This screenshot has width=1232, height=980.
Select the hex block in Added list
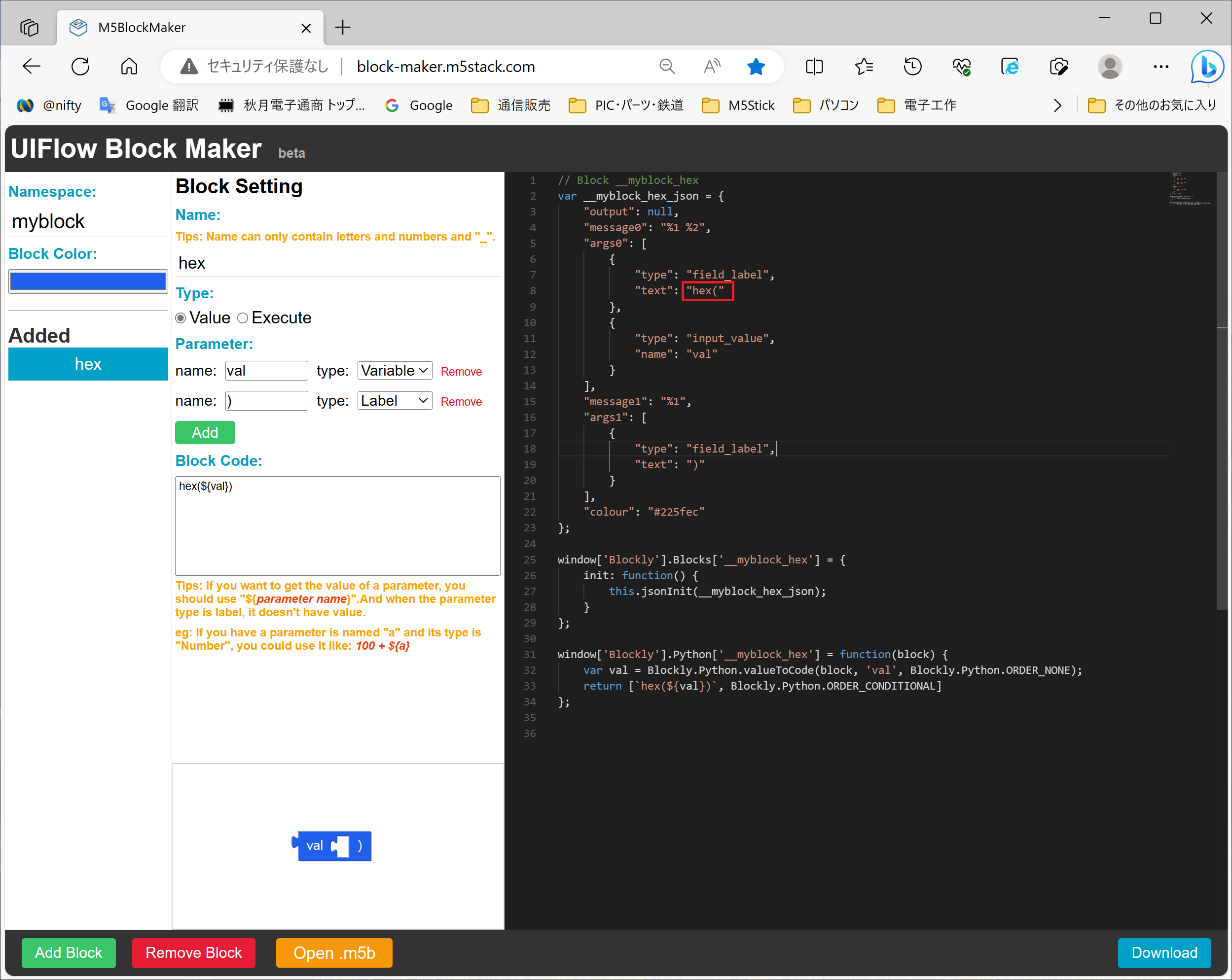(88, 364)
